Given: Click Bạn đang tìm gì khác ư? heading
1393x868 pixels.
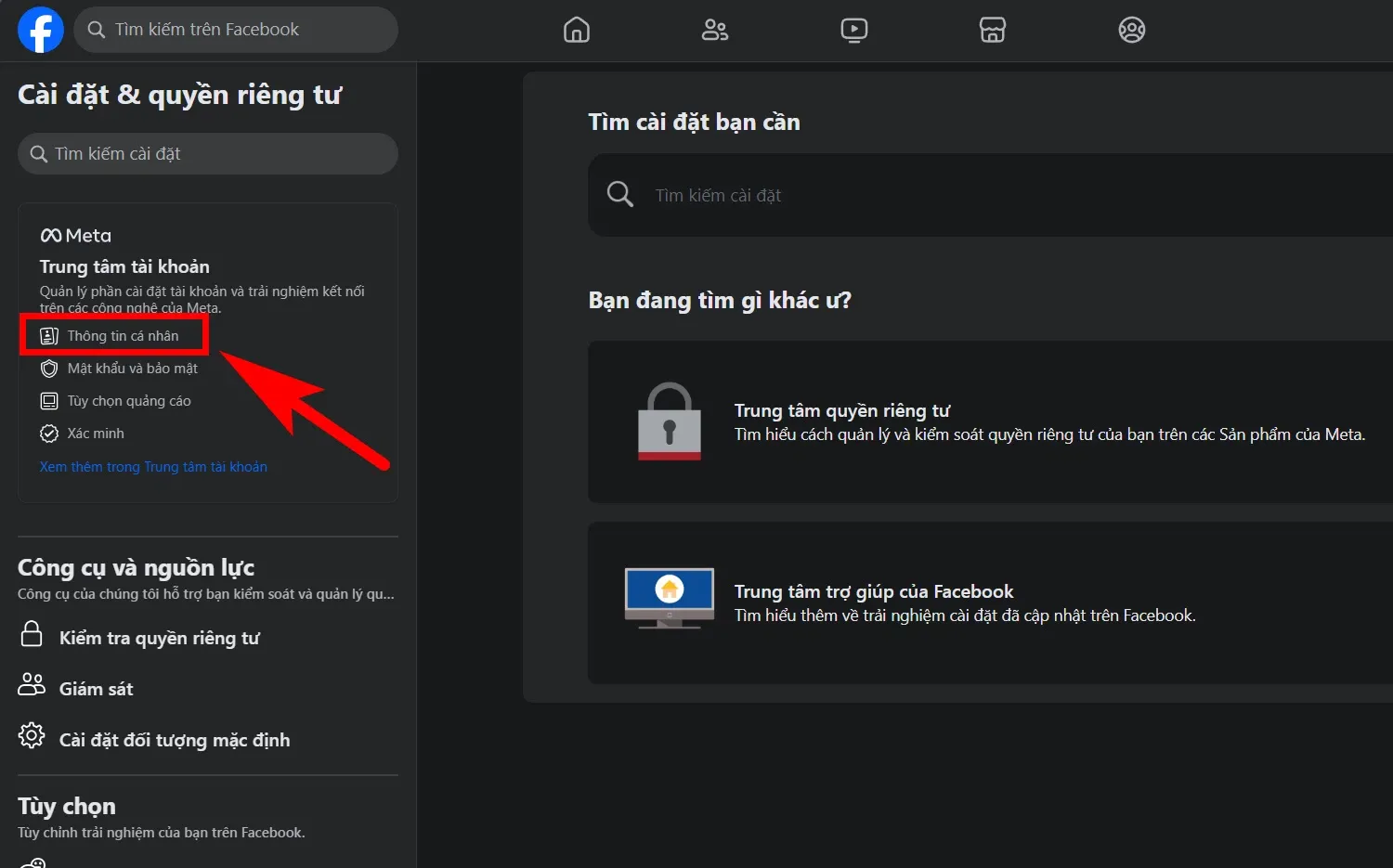Looking at the screenshot, I should (x=720, y=301).
